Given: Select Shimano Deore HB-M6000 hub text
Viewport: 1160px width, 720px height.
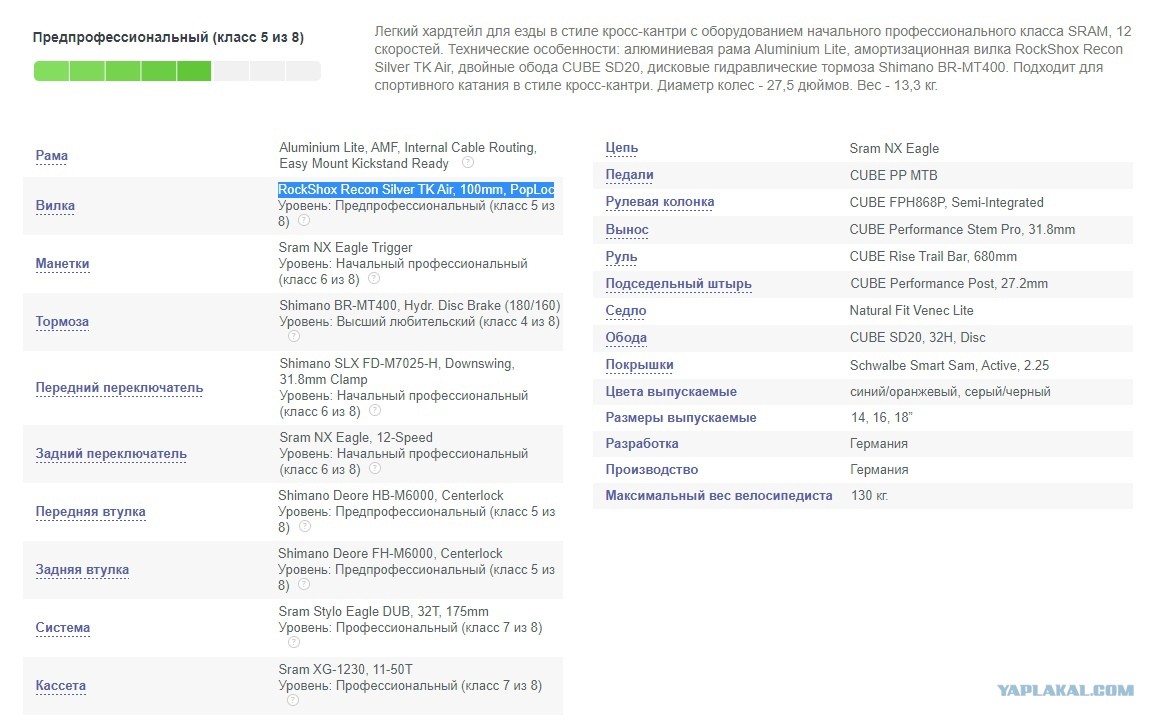Looking at the screenshot, I should (391, 495).
